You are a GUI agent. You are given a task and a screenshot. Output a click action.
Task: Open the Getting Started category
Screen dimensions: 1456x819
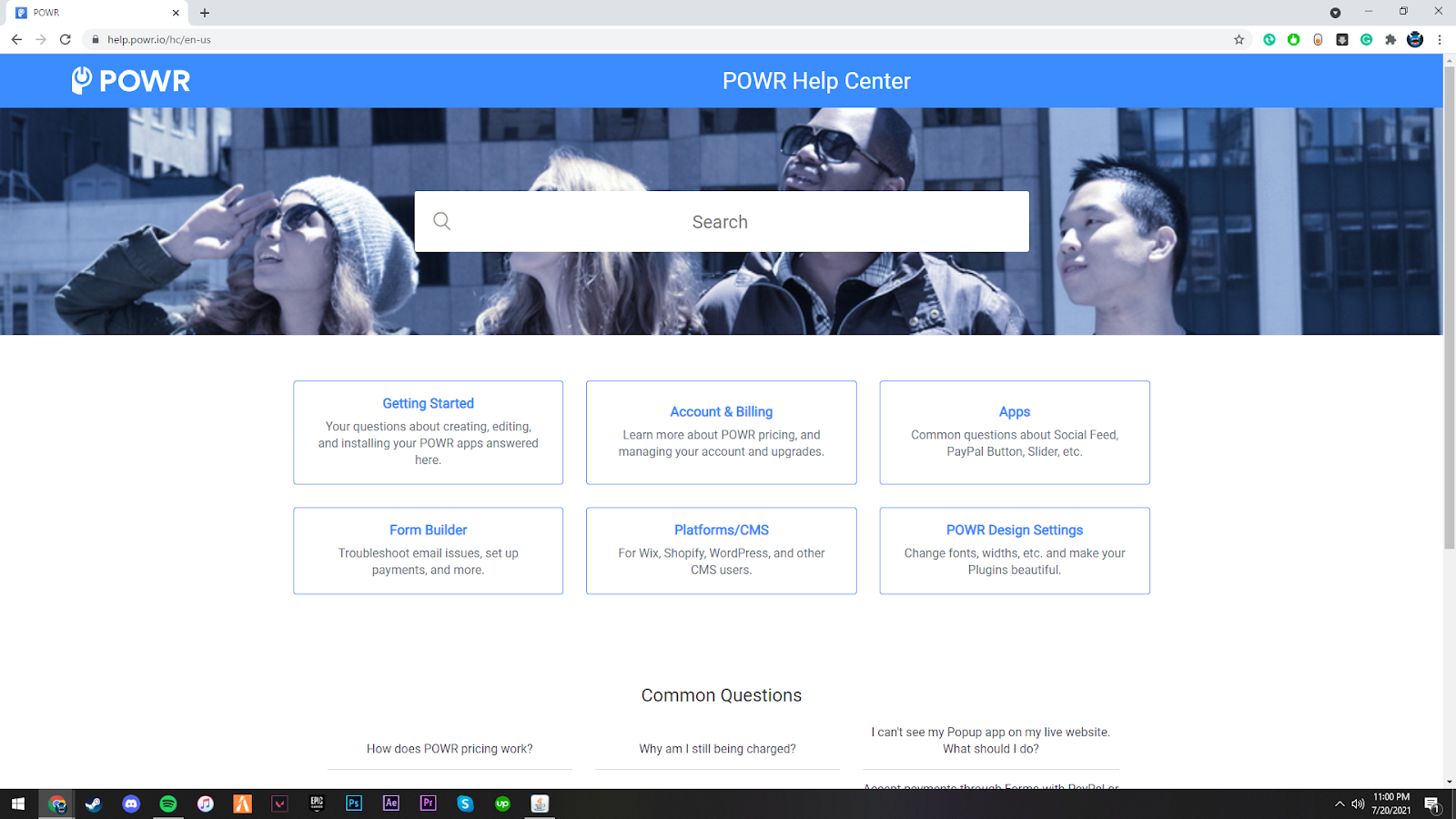(x=428, y=432)
